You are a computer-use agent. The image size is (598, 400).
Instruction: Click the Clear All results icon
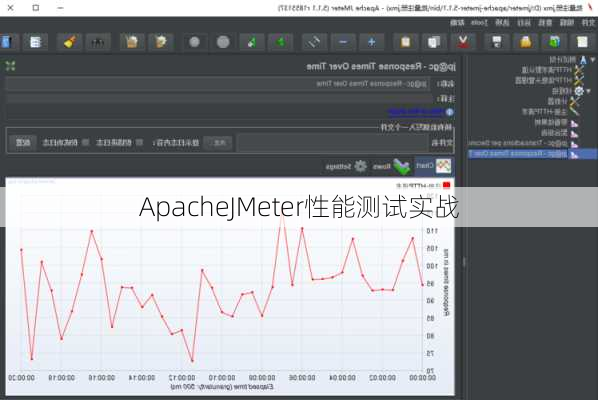tap(132, 42)
